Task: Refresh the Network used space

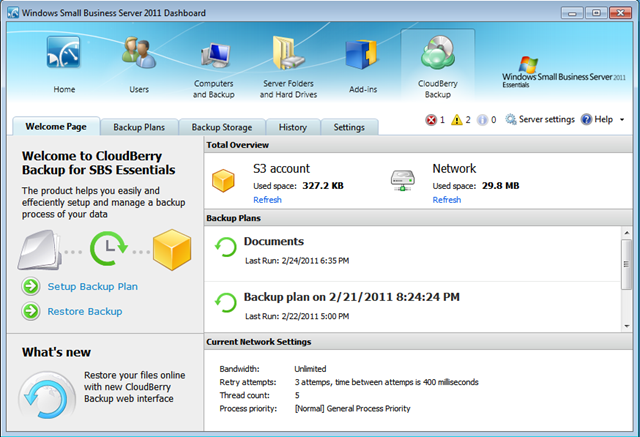Action: click(x=447, y=200)
